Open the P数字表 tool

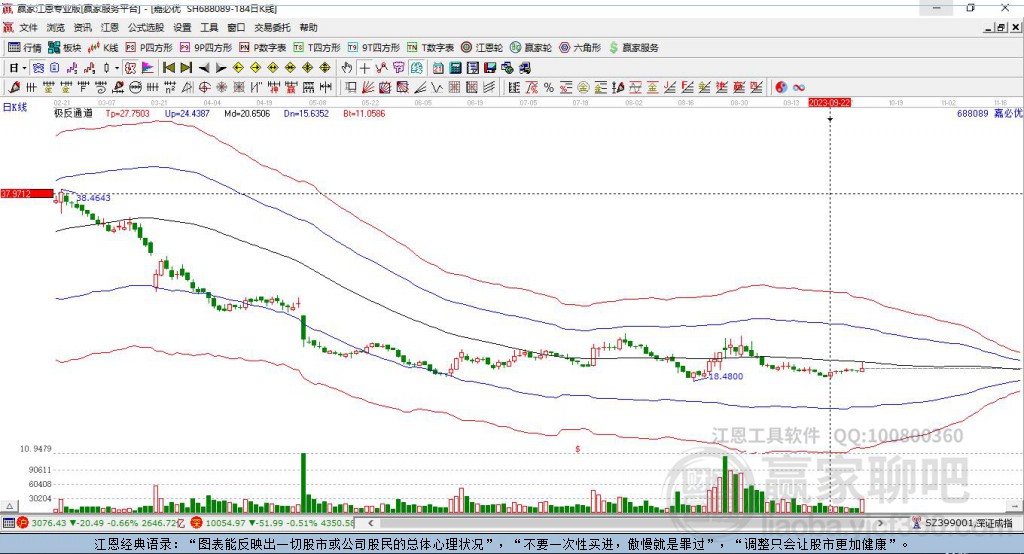click(x=263, y=48)
